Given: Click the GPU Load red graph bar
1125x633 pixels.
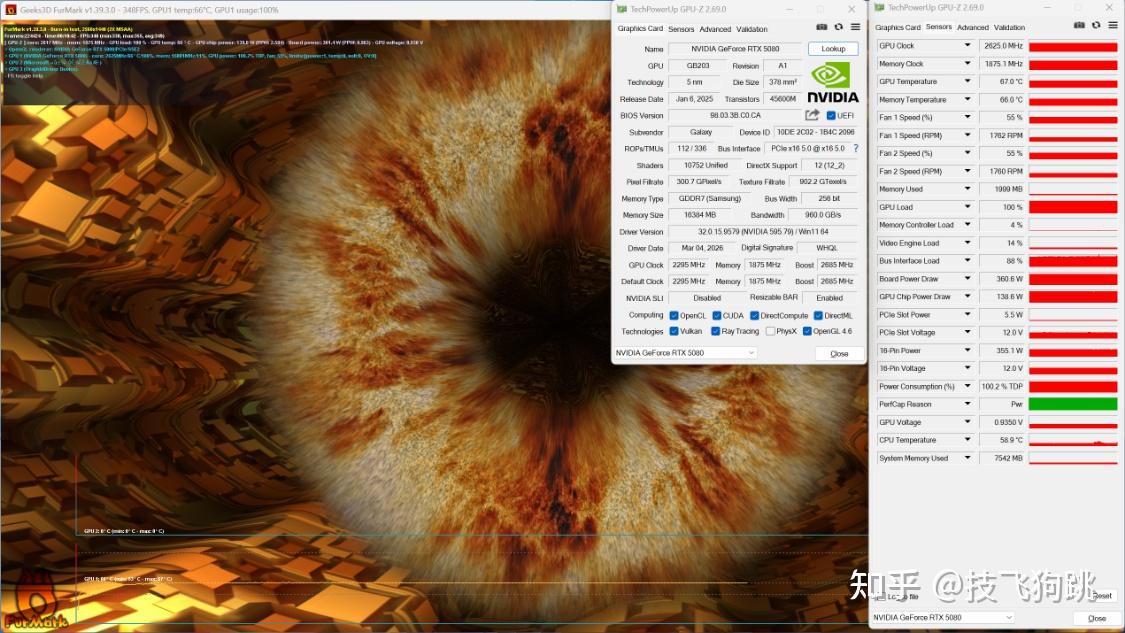Looking at the screenshot, I should pyautogui.click(x=1073, y=207).
